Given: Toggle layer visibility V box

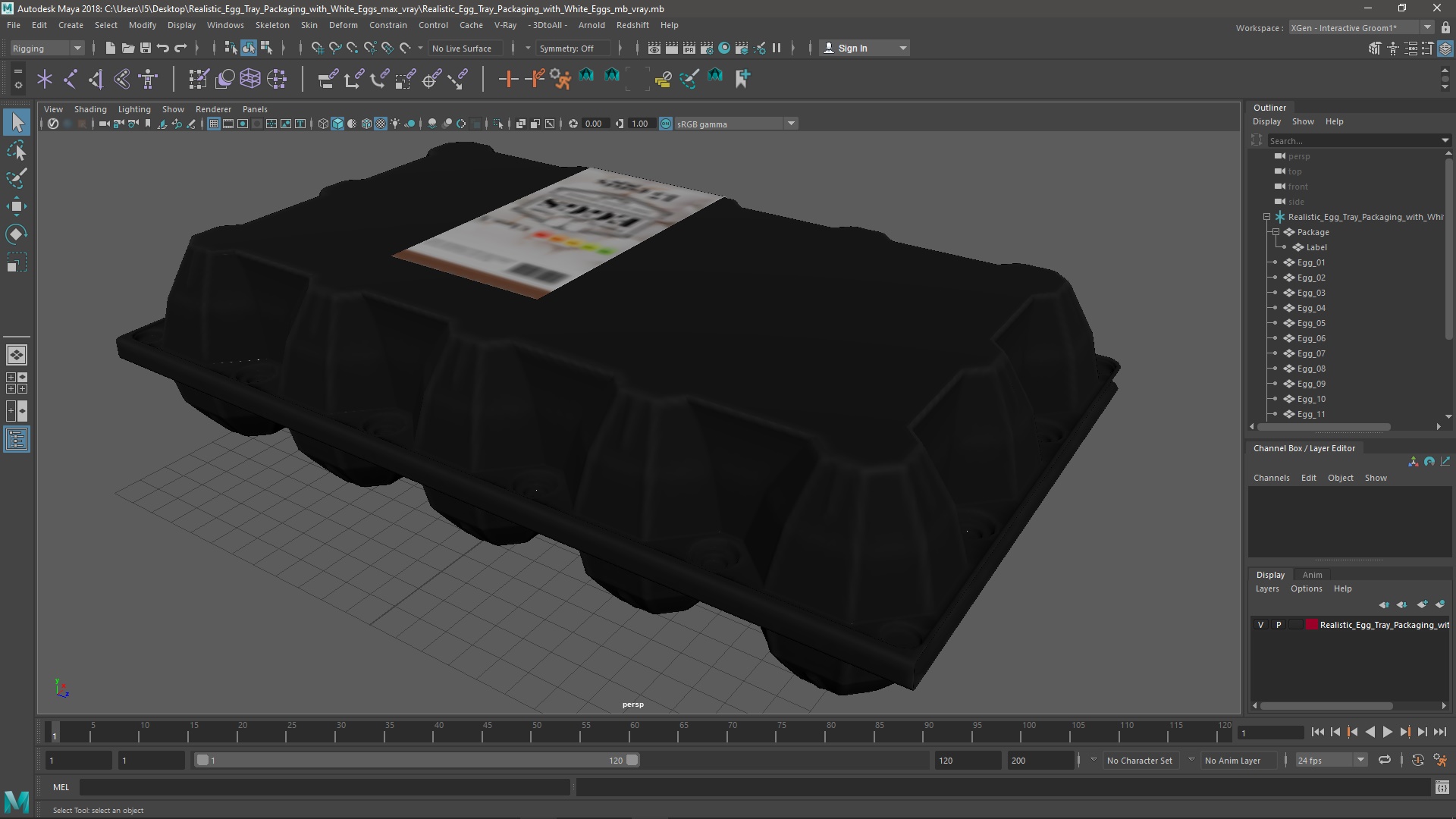Looking at the screenshot, I should coord(1260,625).
